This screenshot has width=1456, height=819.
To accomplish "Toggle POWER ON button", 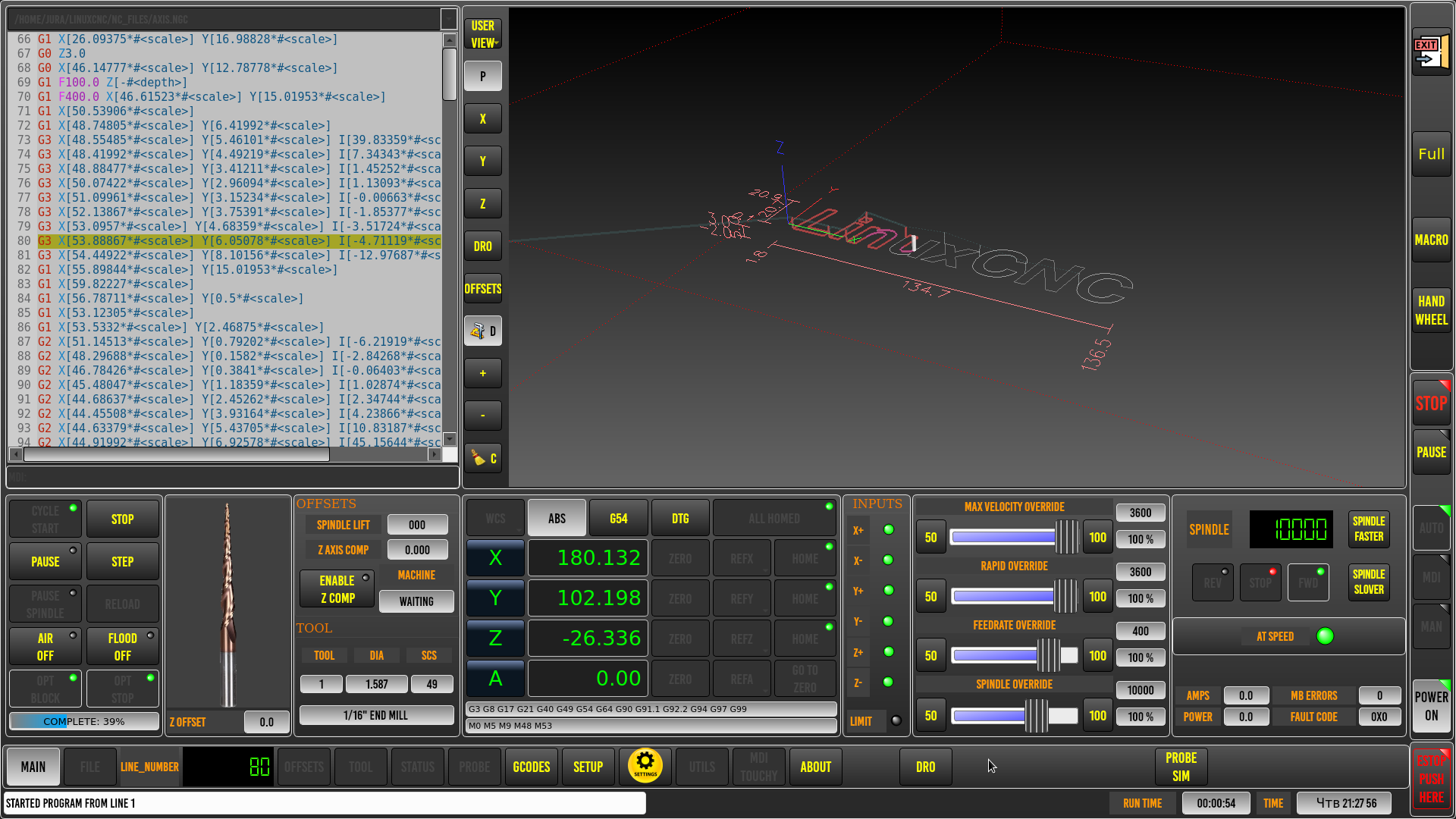I will click(1431, 706).
